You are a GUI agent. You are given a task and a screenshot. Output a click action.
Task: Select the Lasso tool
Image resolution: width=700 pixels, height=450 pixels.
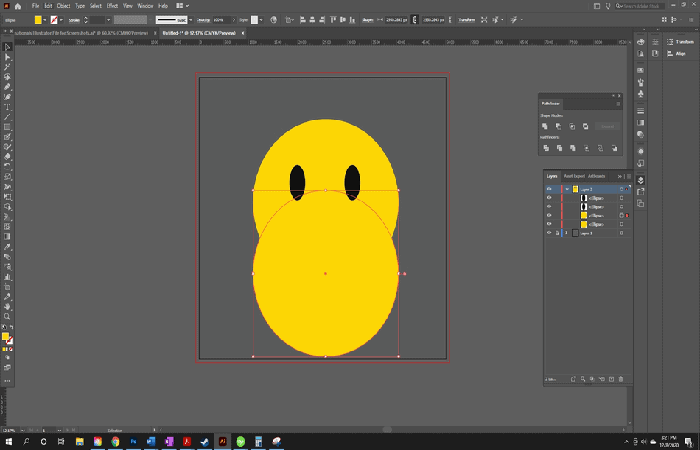7,77
